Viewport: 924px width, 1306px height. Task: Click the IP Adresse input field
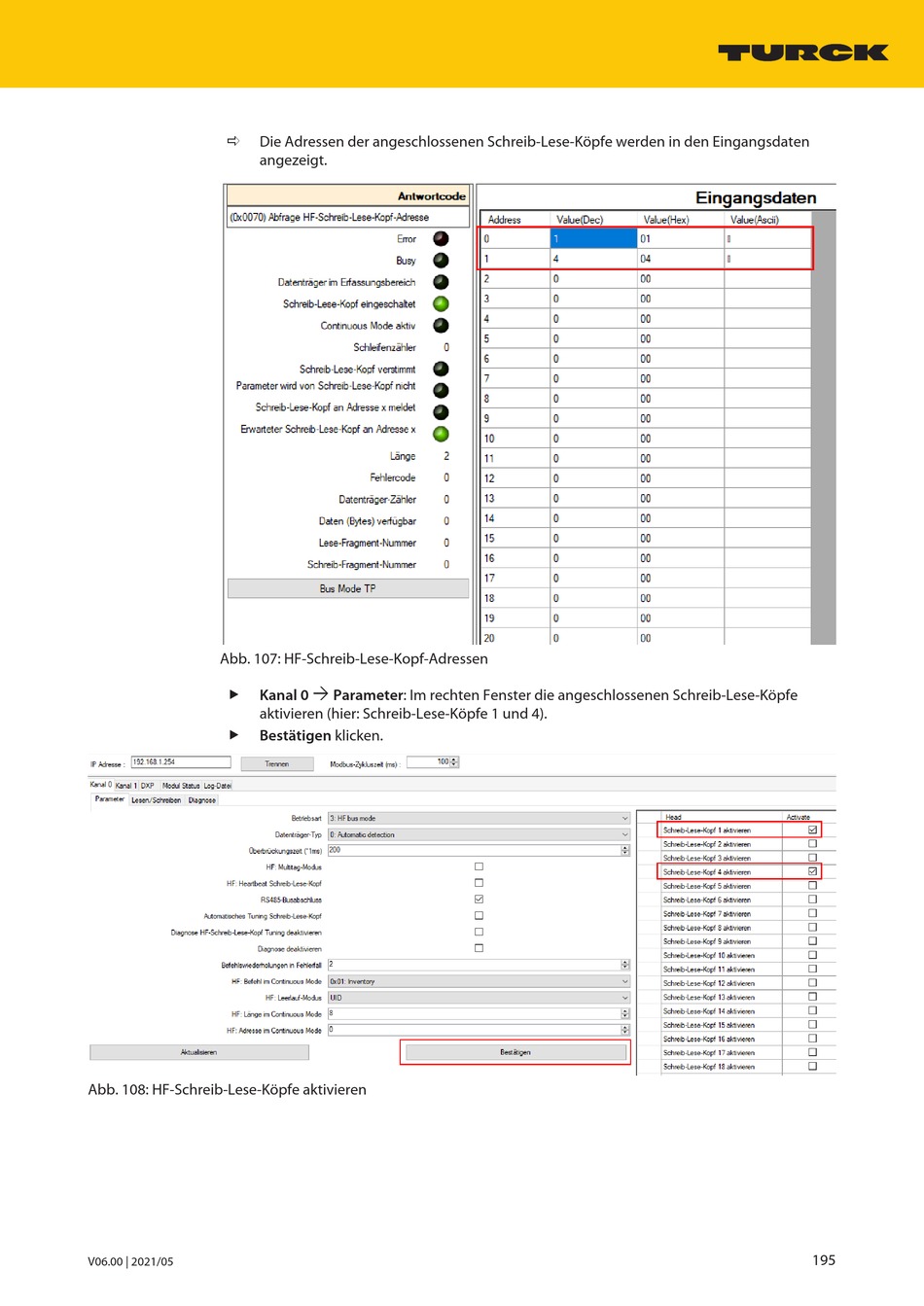(181, 762)
